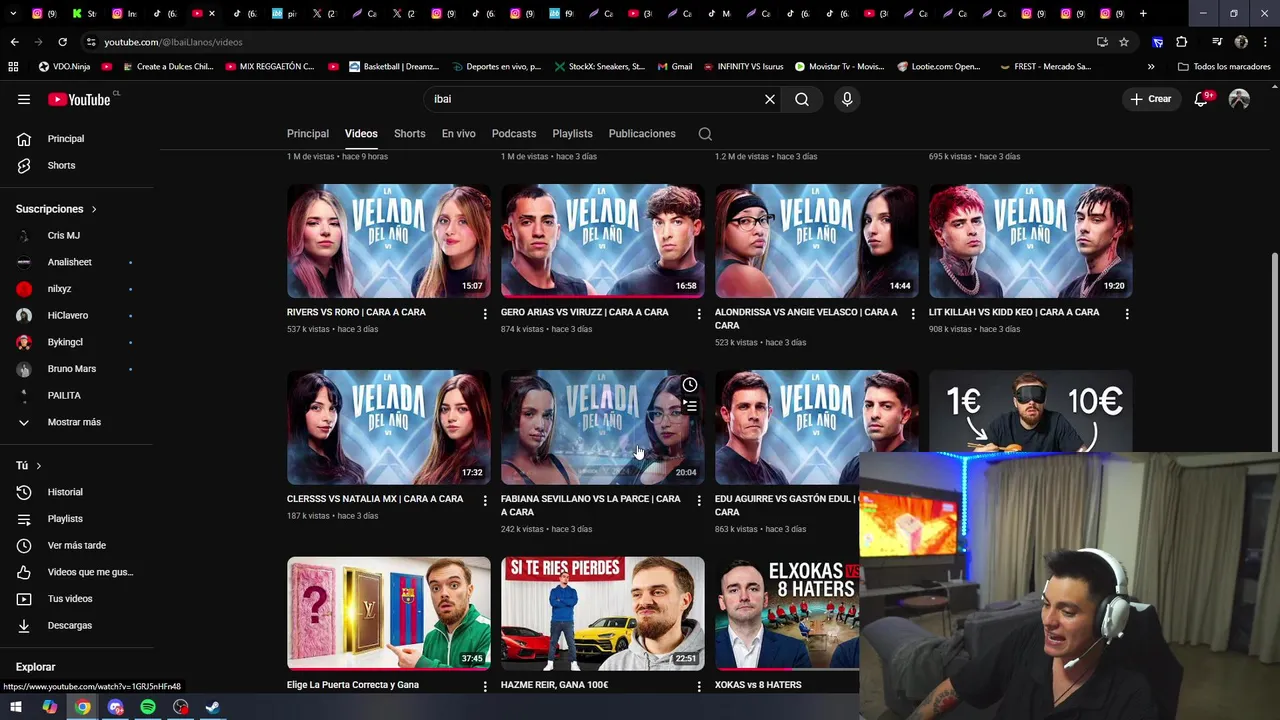This screenshot has height=720, width=1280.
Task: Open Rivers vs Roro thumbnail
Action: (389, 241)
